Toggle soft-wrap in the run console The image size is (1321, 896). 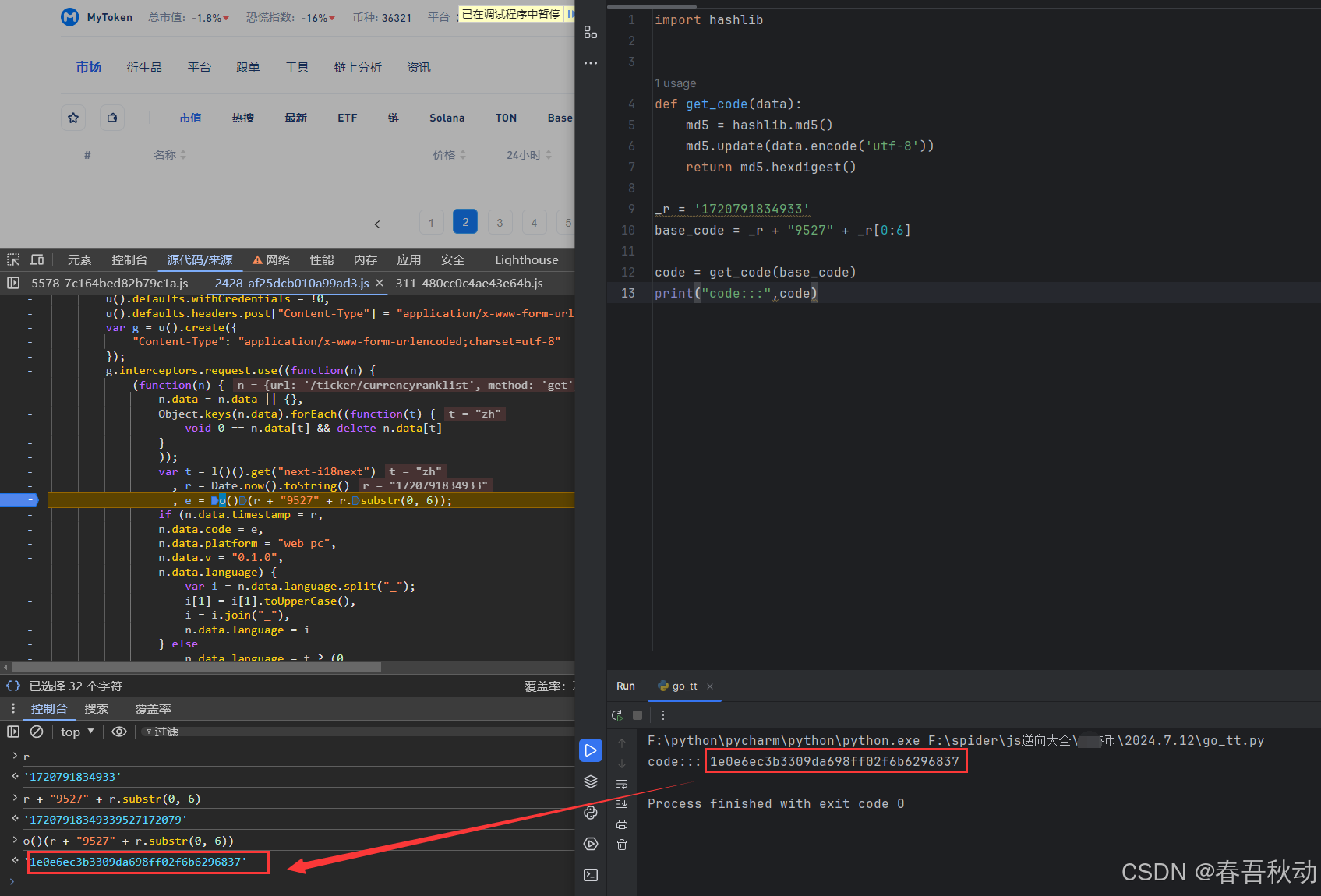click(622, 784)
